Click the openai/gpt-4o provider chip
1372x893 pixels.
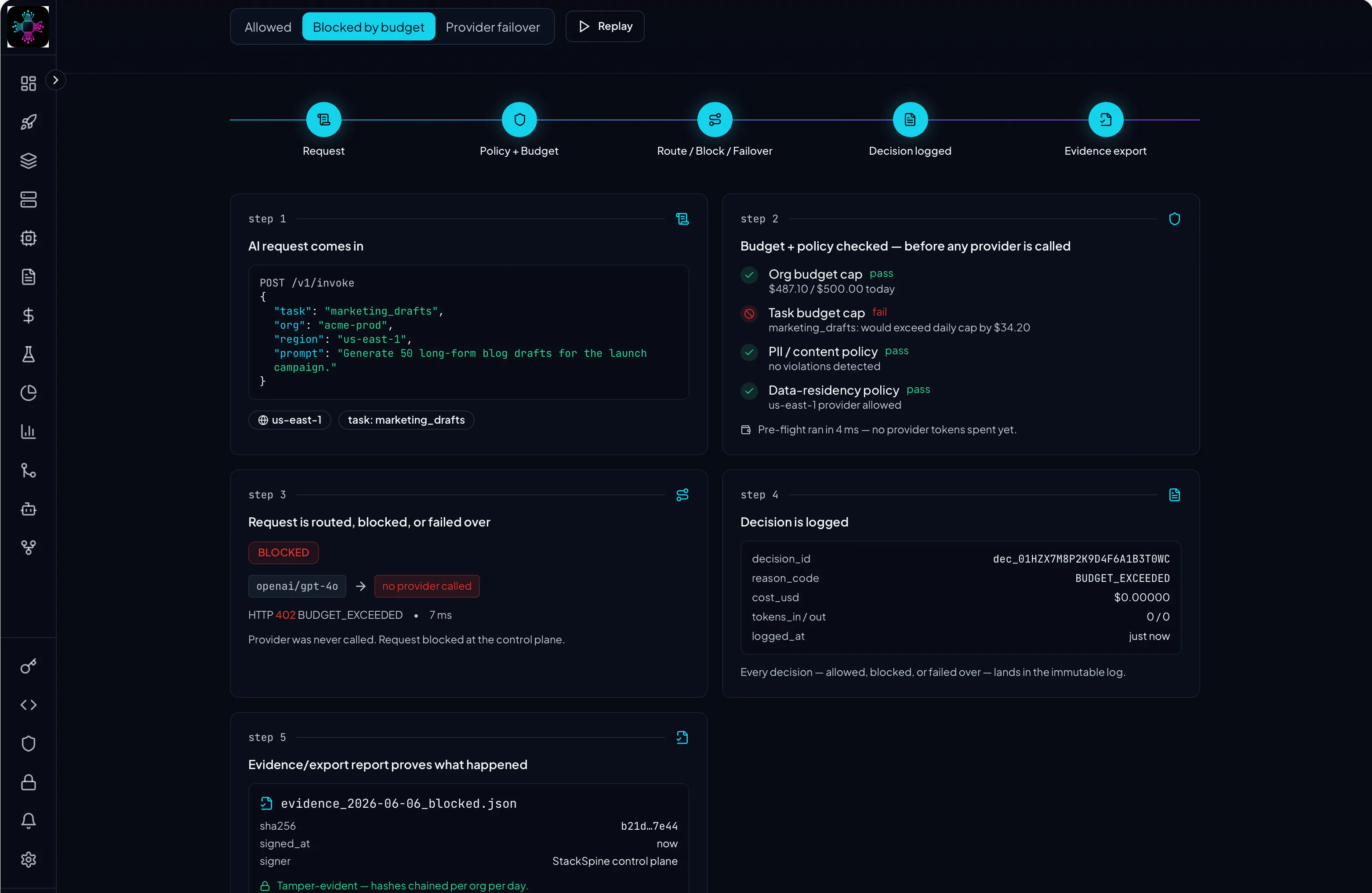pyautogui.click(x=297, y=586)
